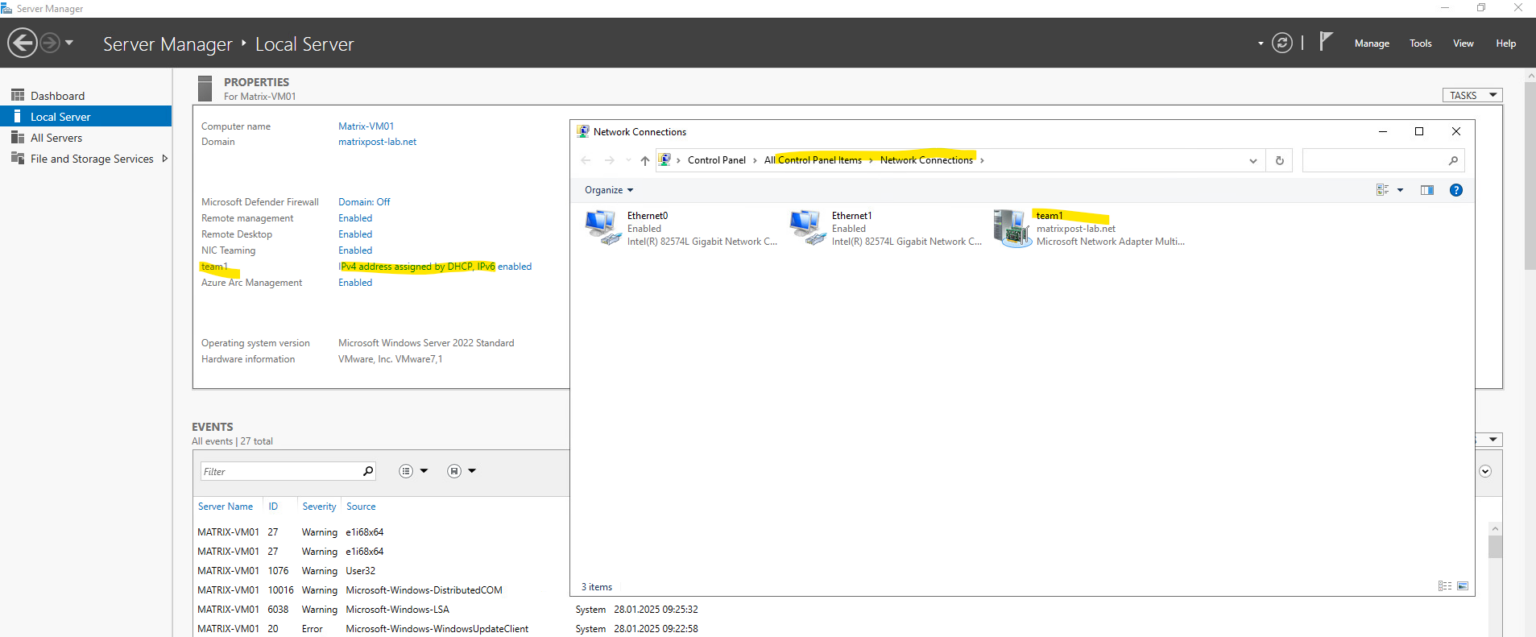Expand the change view dropdown arrow
The image size is (1536, 637).
tap(1399, 189)
